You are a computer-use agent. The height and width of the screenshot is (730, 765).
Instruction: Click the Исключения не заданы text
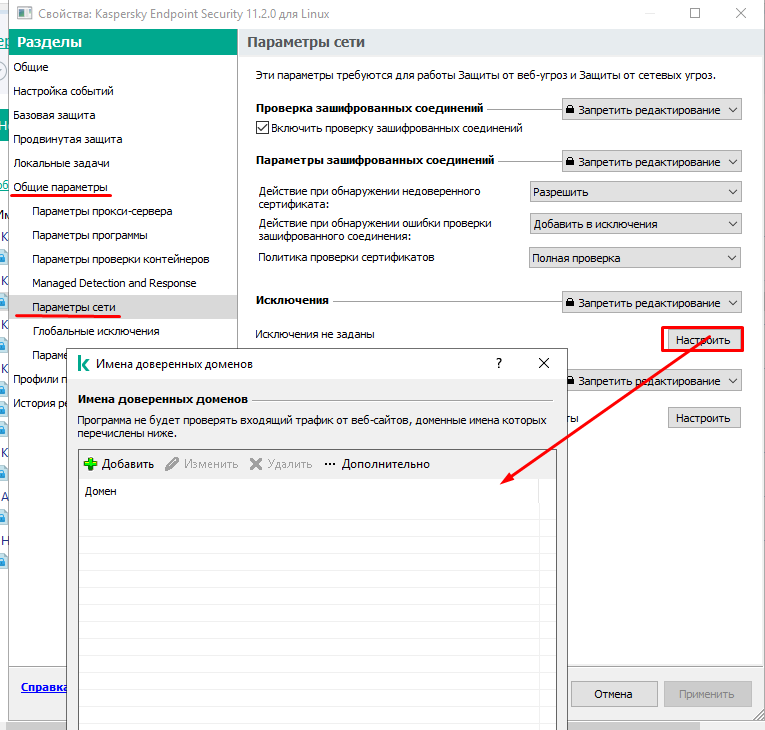(x=315, y=334)
